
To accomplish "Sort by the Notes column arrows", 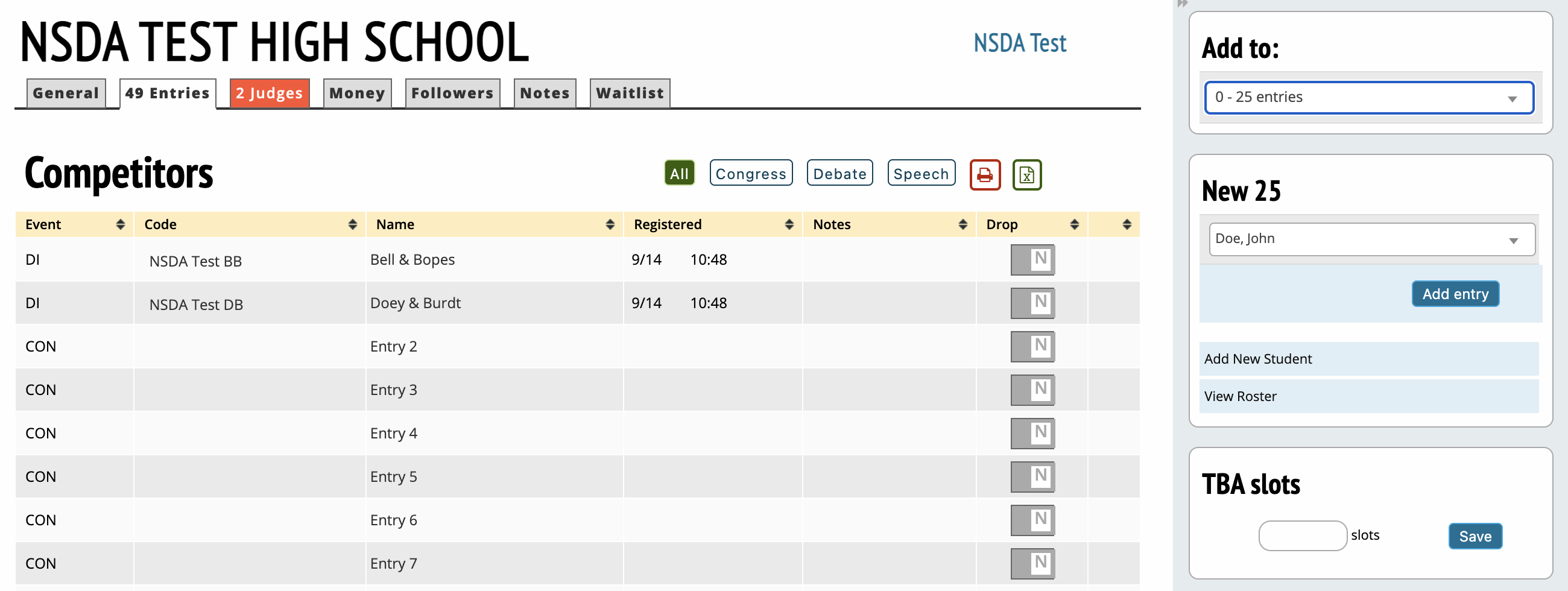I will point(962,224).
